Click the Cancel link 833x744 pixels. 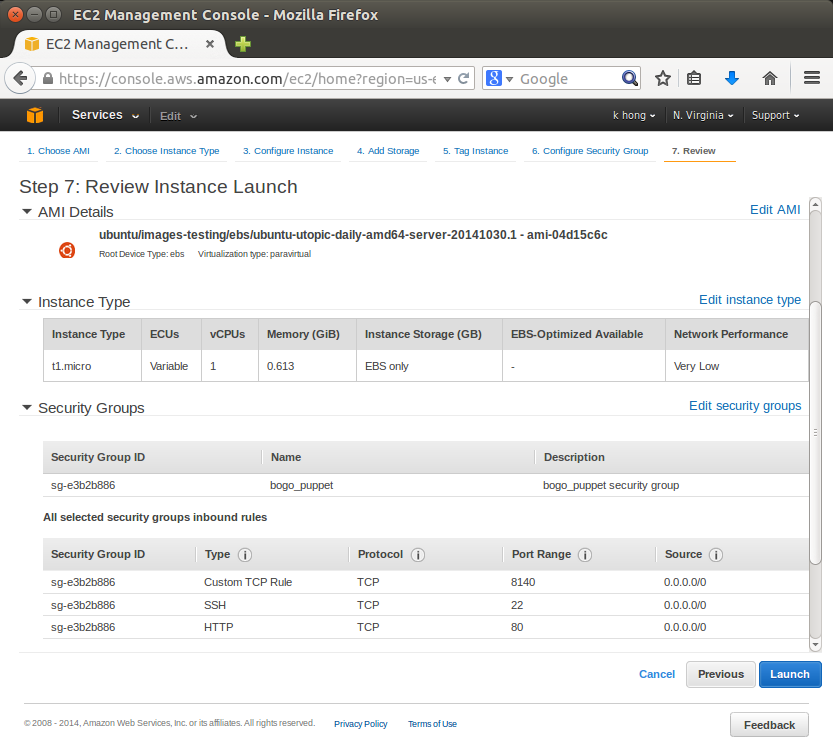657,674
